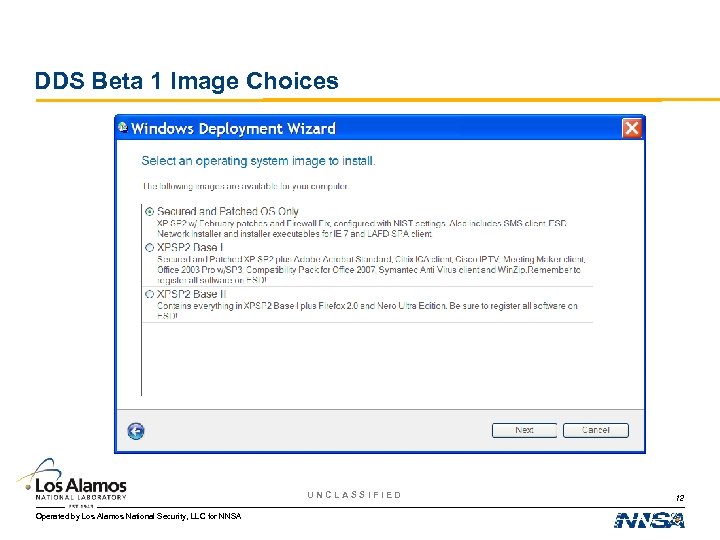Viewport: 720px width, 540px height.
Task: Click the wizard title bar icon
Action: click(123, 127)
